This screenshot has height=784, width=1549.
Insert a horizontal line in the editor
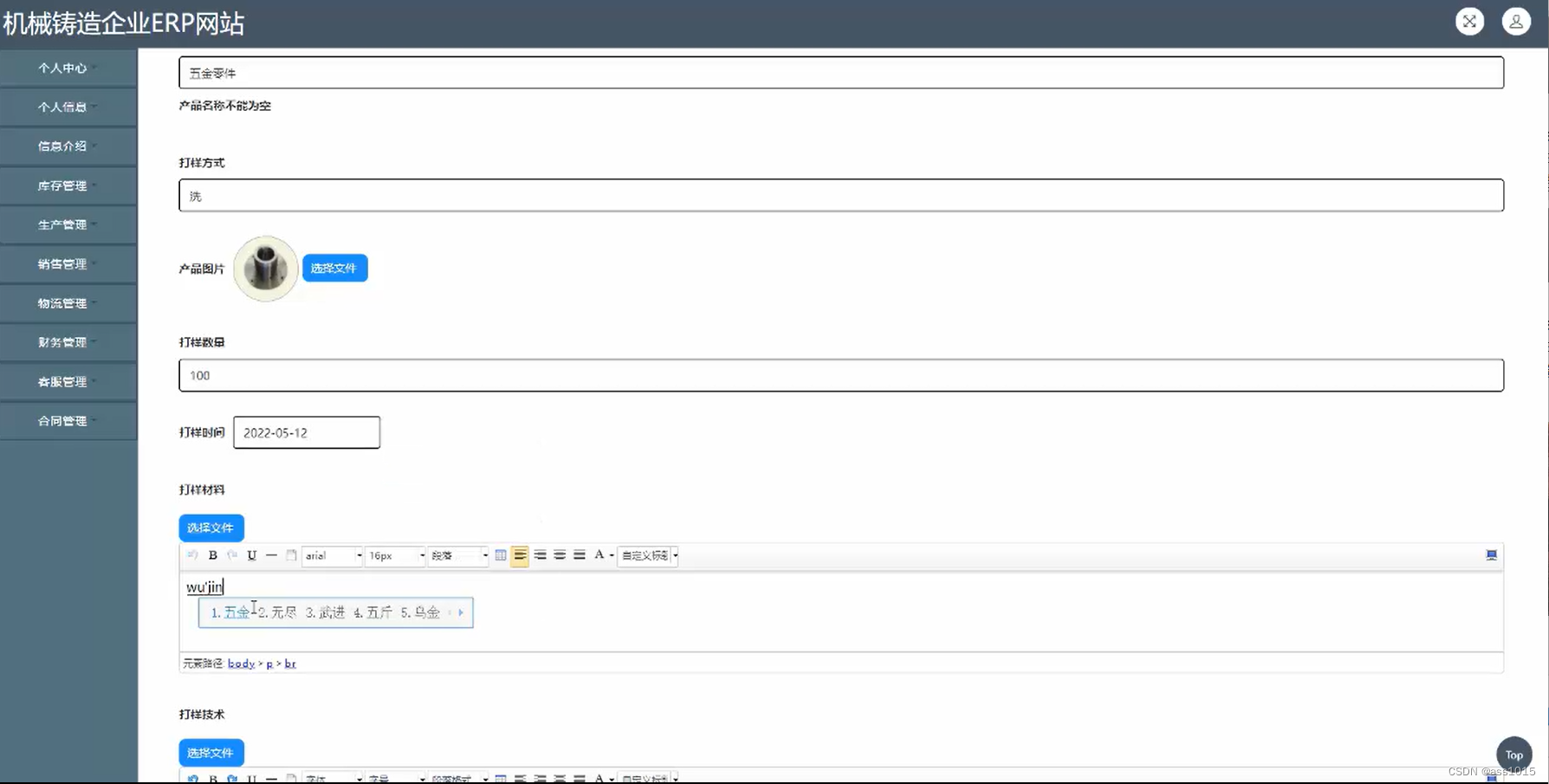(x=271, y=555)
